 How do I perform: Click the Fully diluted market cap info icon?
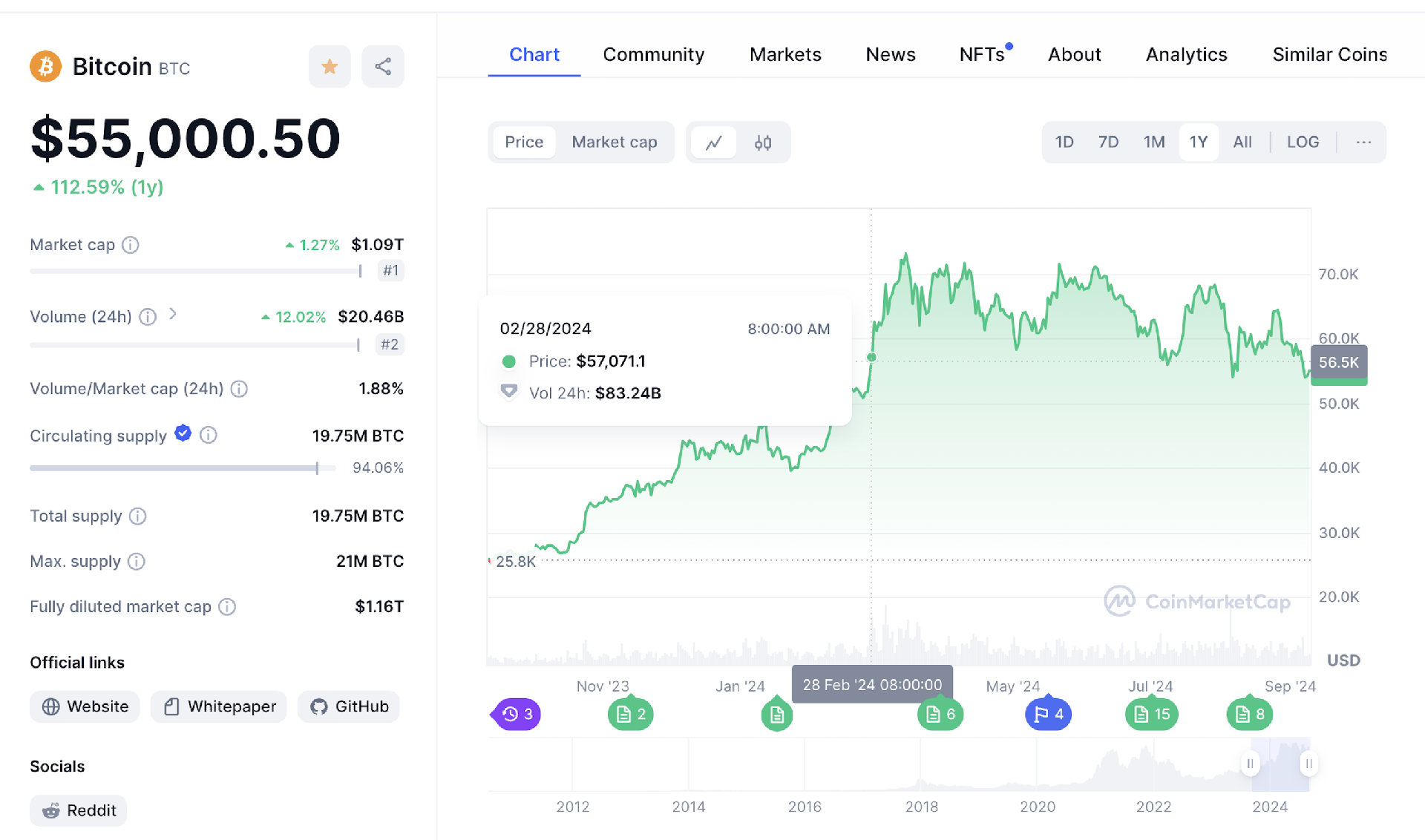(x=228, y=607)
